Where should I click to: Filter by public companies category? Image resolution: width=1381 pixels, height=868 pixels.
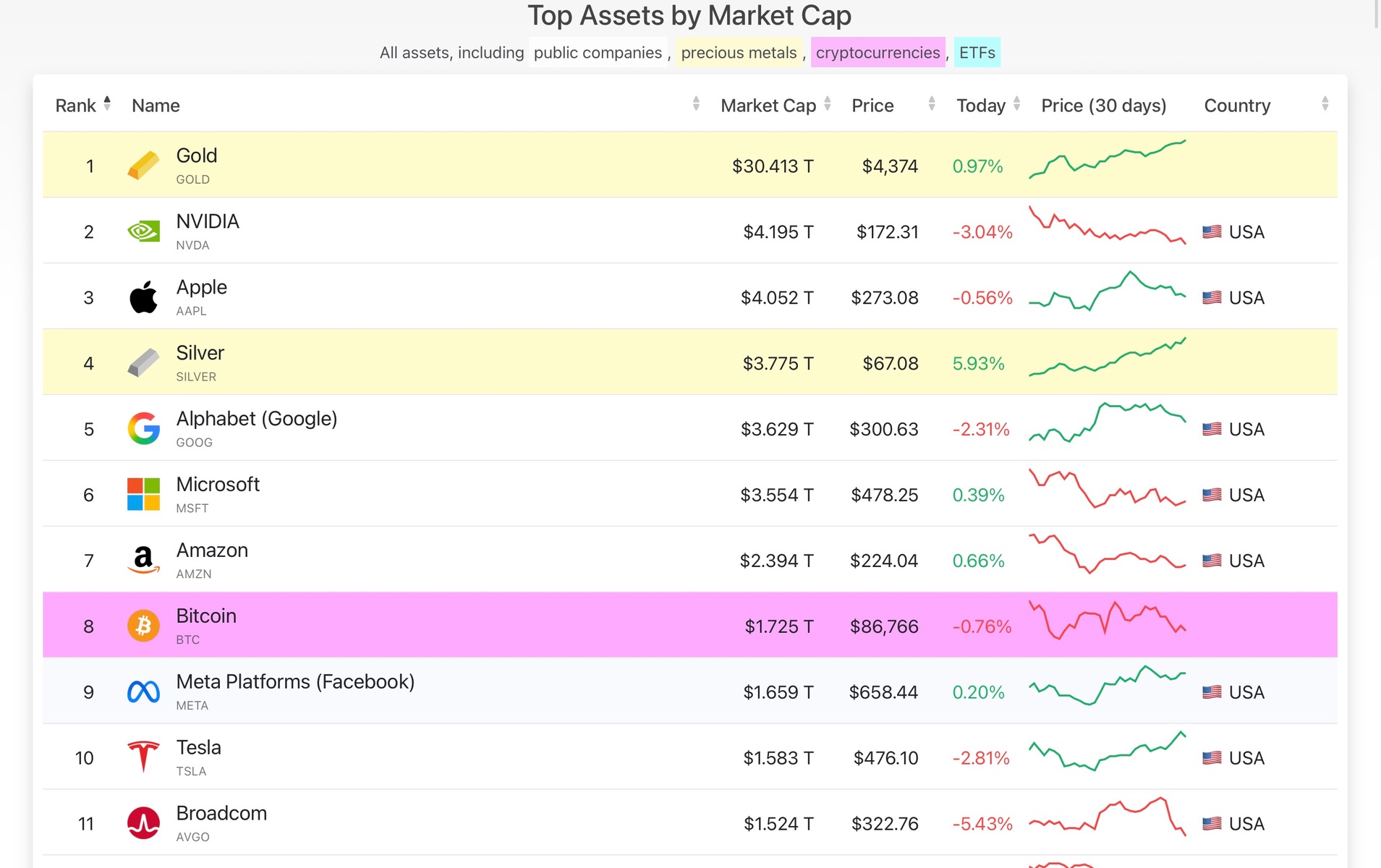click(x=598, y=53)
